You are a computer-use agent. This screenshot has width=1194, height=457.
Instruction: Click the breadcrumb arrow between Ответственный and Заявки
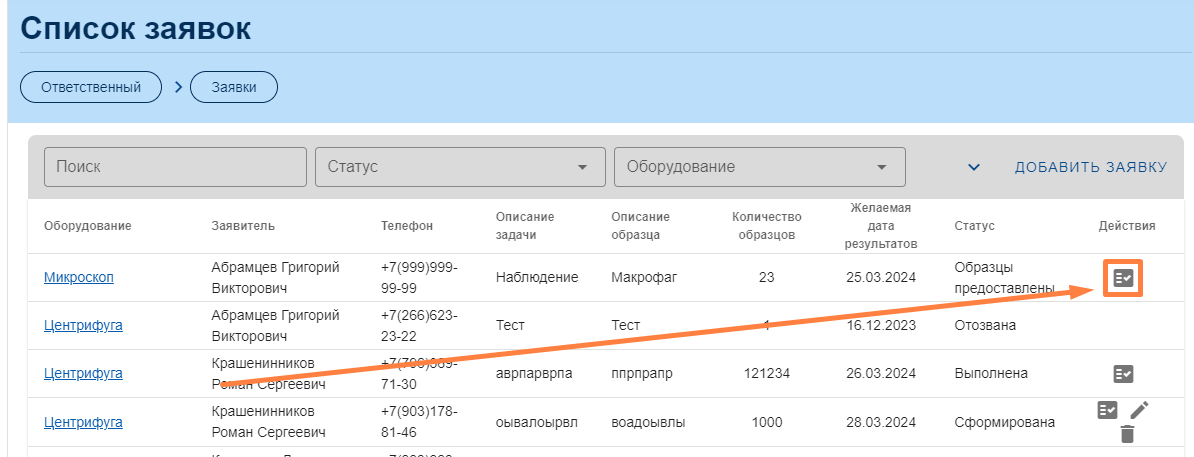(x=178, y=87)
